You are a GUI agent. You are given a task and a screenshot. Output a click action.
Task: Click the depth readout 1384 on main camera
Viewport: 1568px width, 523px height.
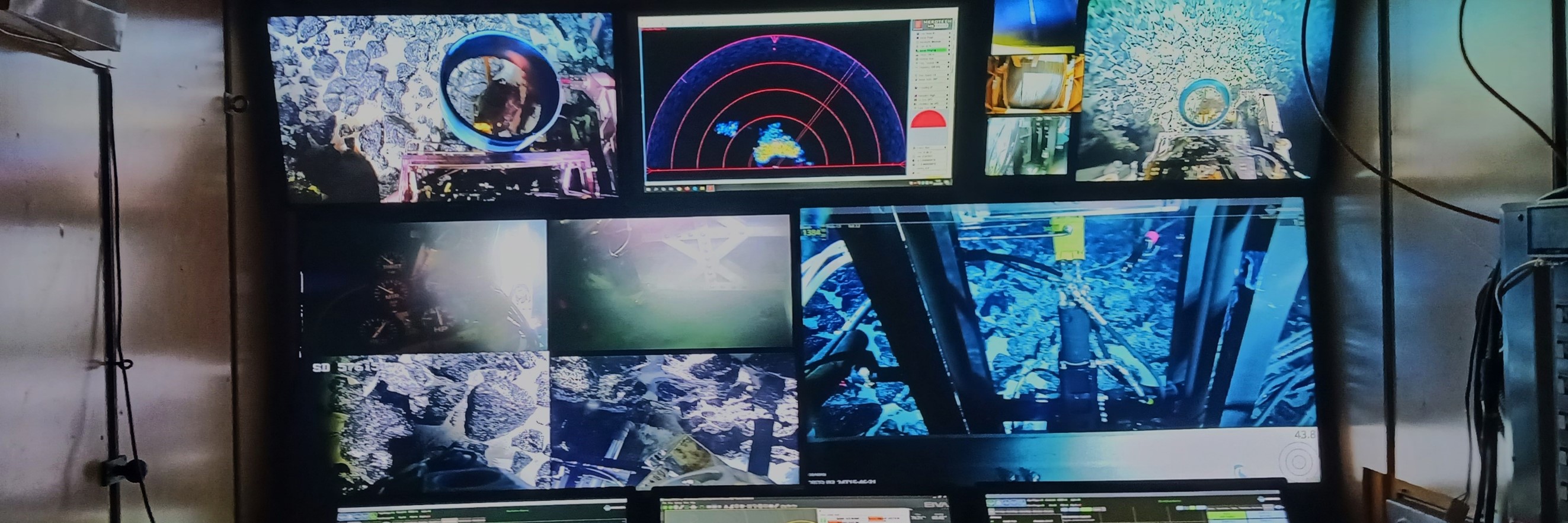point(812,232)
